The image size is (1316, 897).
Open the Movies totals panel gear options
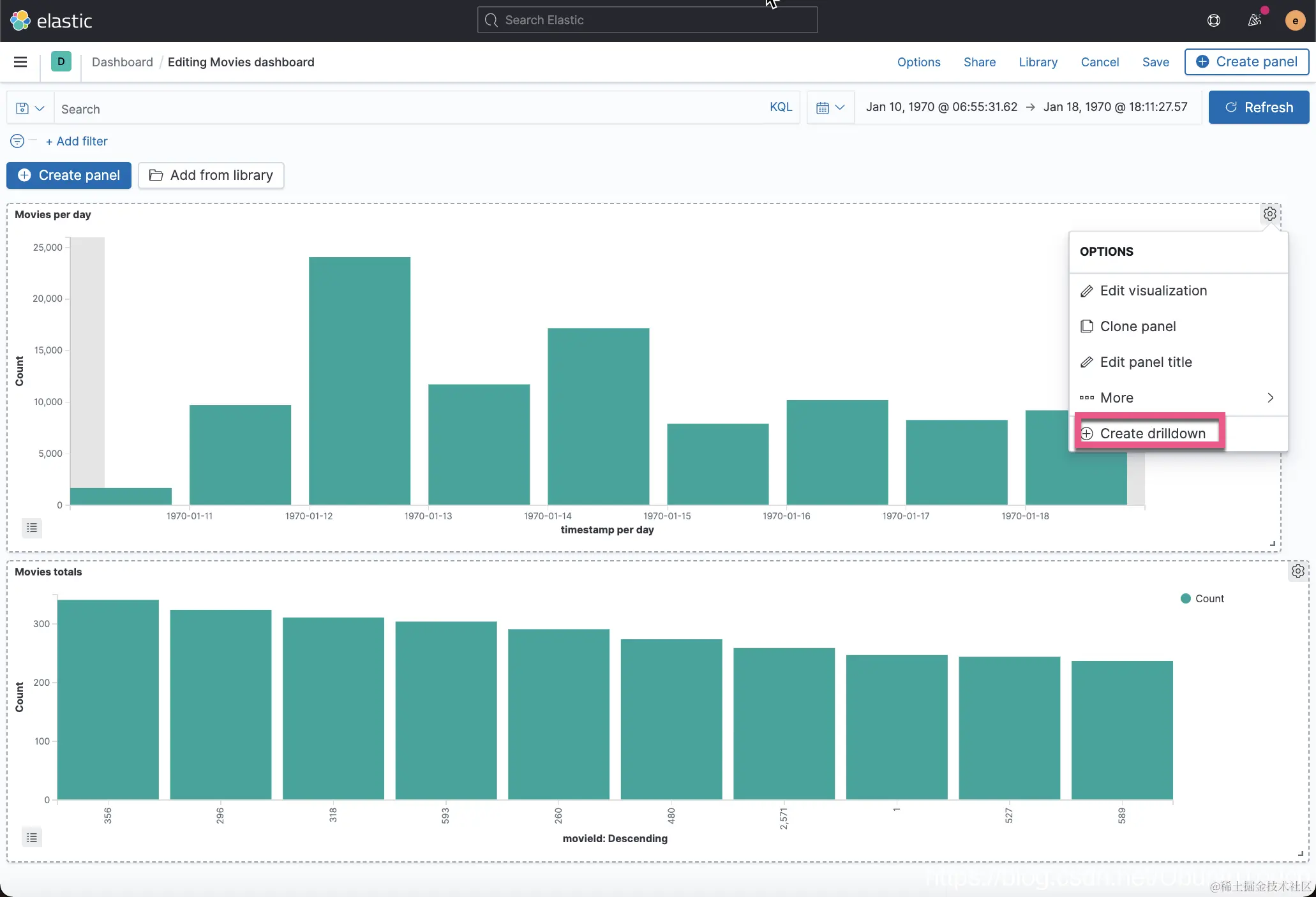click(1297, 571)
